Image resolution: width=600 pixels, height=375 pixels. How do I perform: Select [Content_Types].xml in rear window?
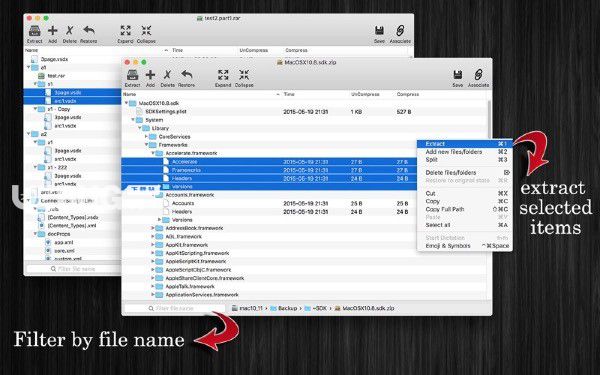pos(72,226)
